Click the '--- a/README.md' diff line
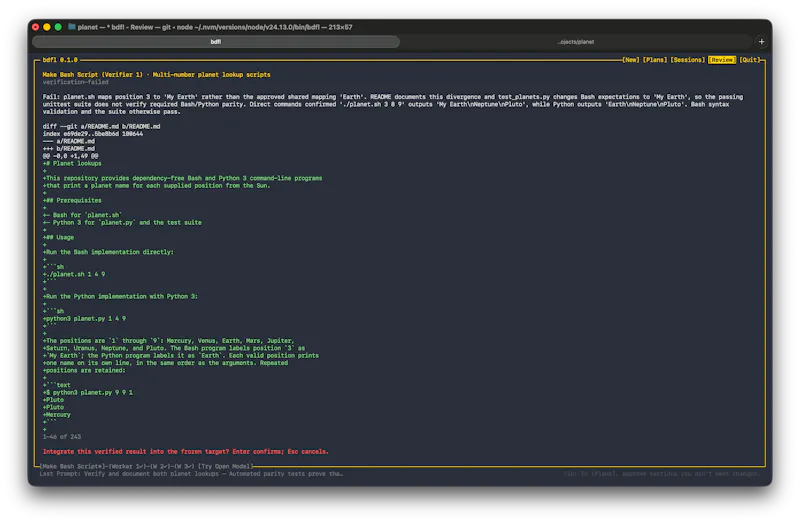Screen dimensions: 800x523 tap(68, 141)
